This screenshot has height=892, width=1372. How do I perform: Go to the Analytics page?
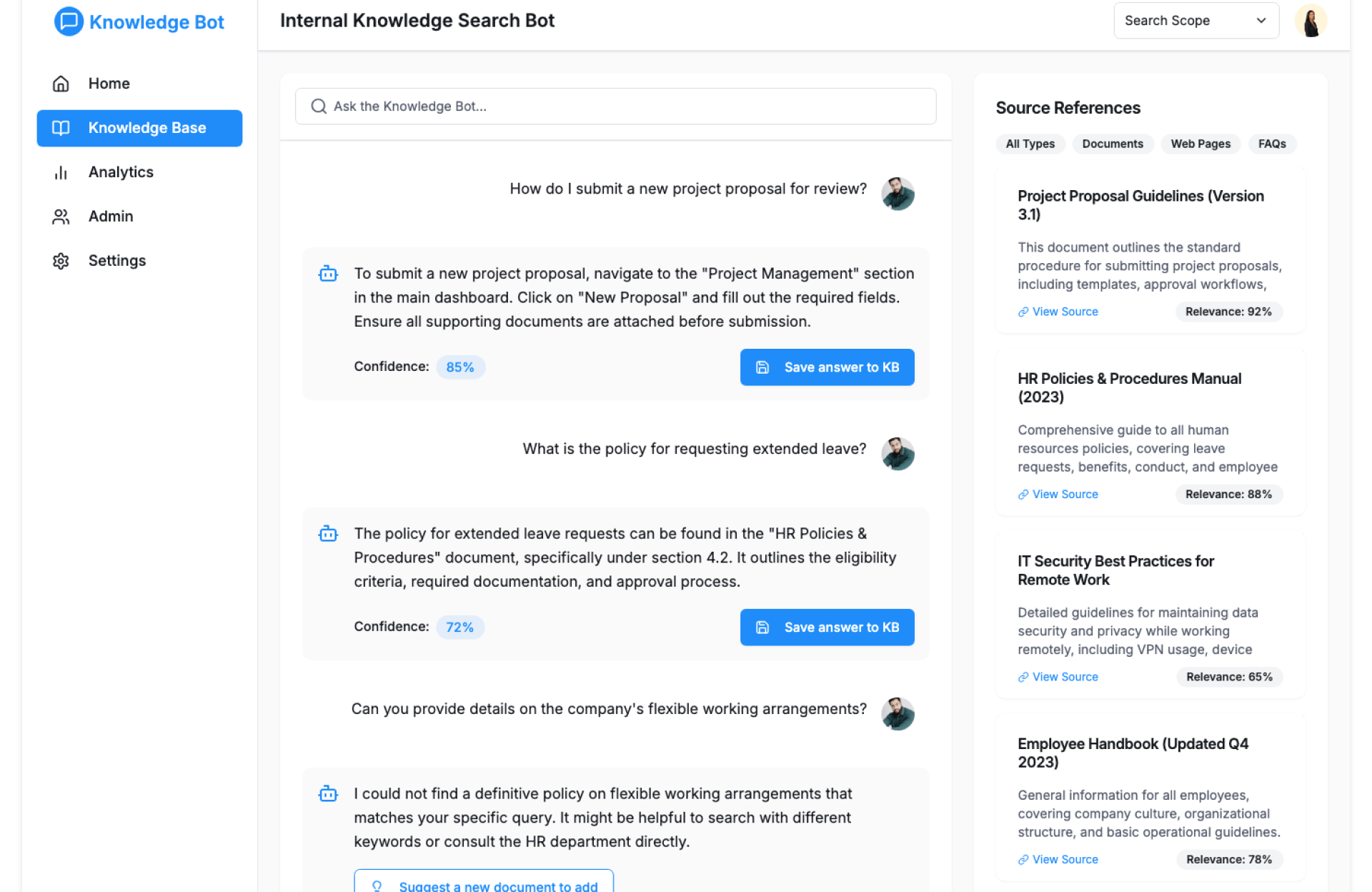pyautogui.click(x=121, y=172)
